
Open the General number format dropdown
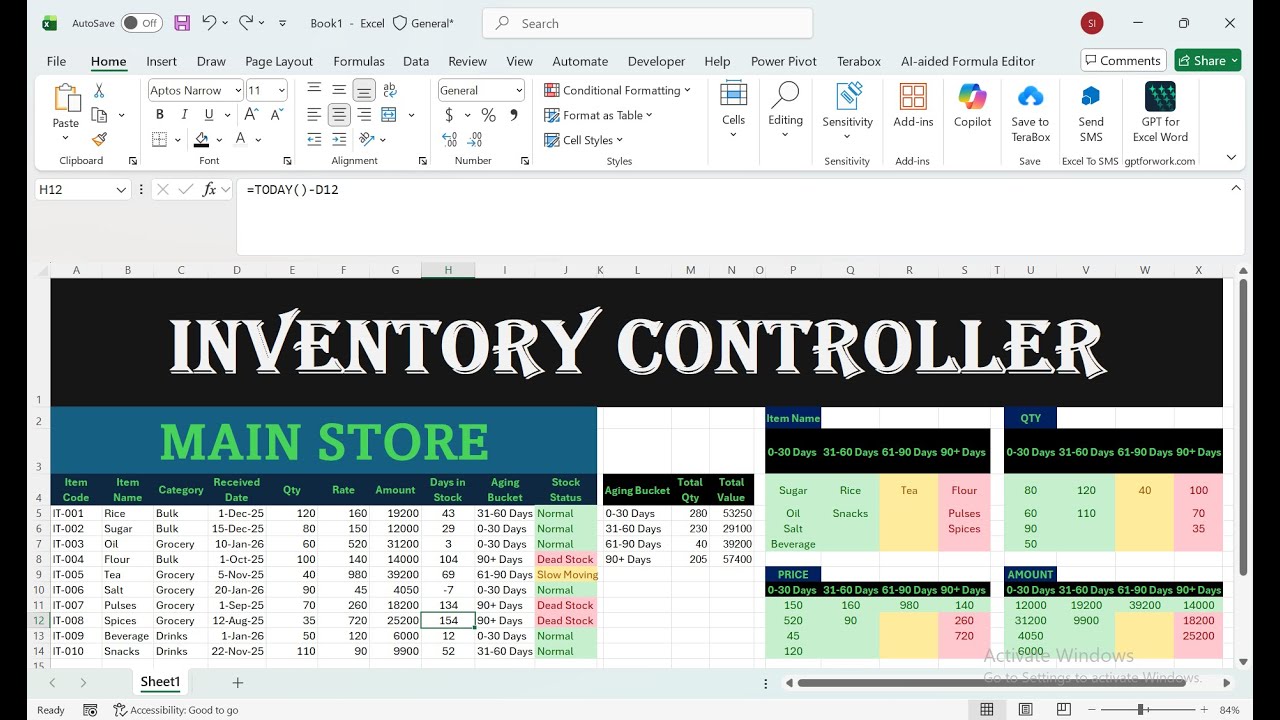(x=519, y=90)
